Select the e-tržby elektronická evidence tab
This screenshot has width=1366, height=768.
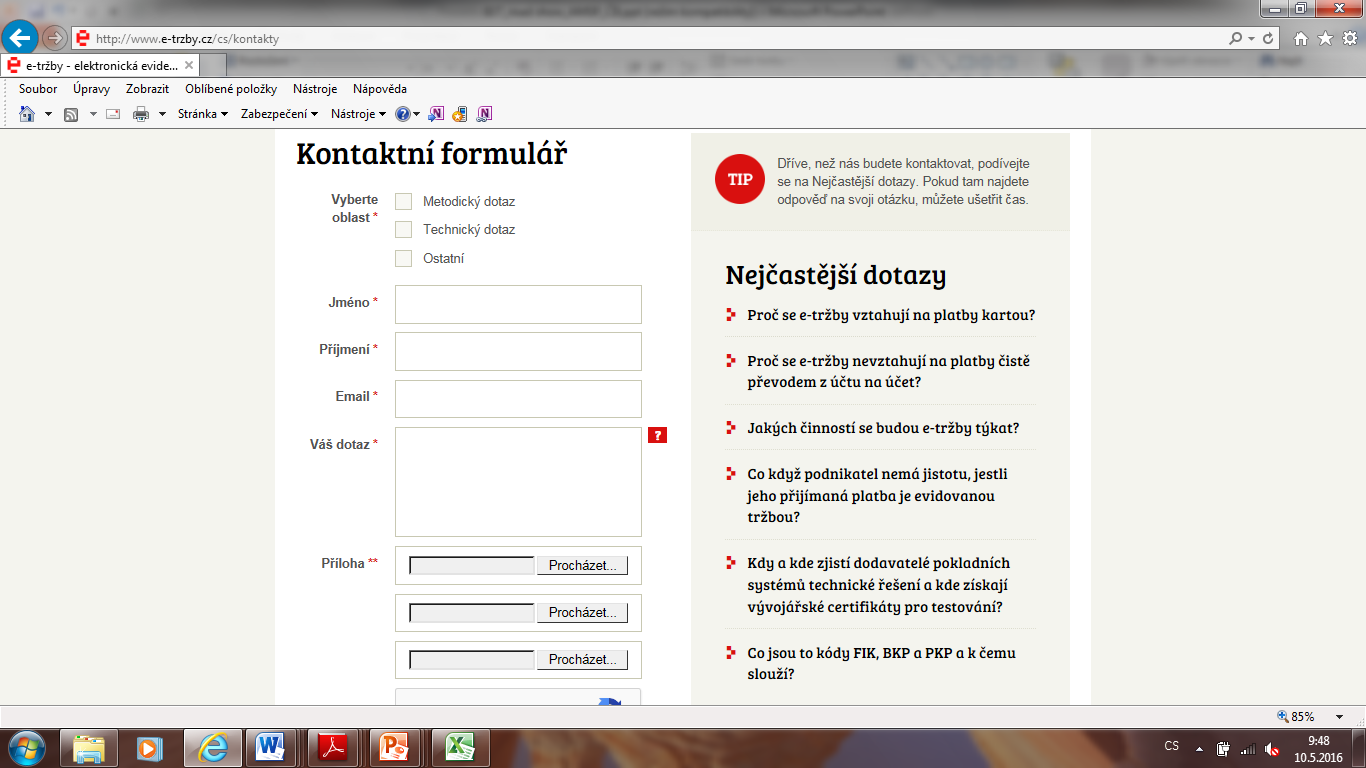coord(101,66)
